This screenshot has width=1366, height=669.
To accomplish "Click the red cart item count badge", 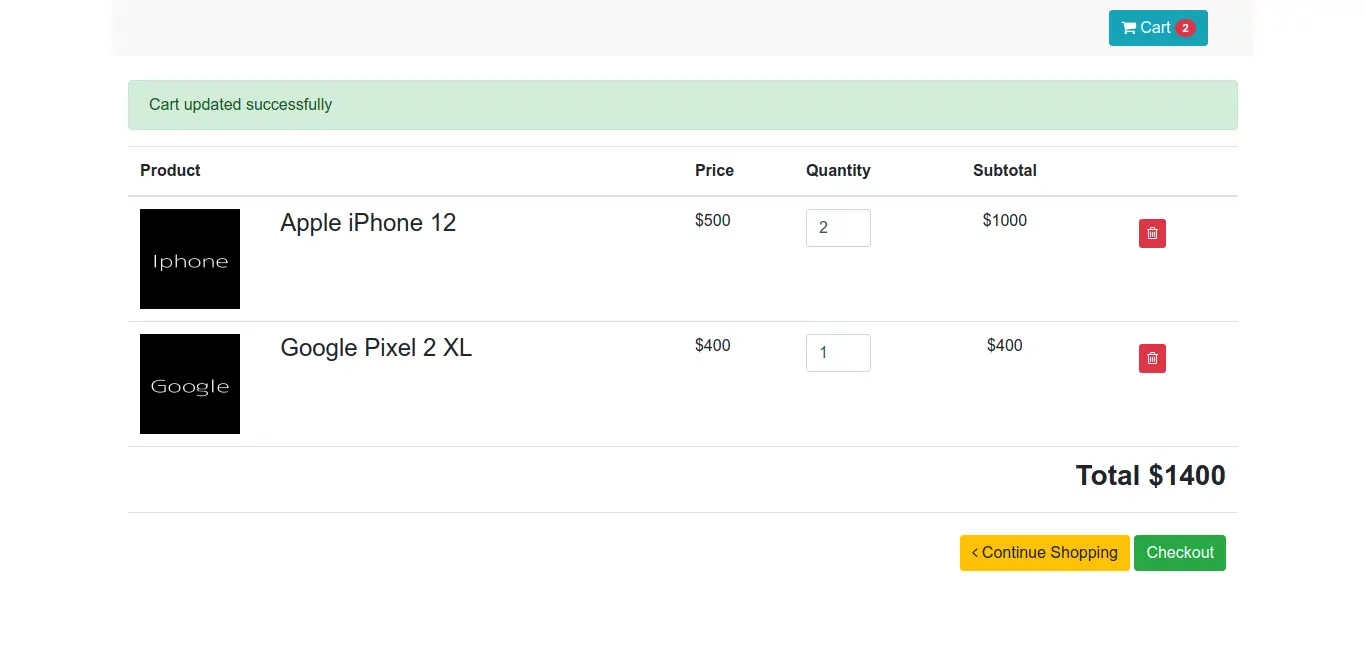I will [1185, 28].
